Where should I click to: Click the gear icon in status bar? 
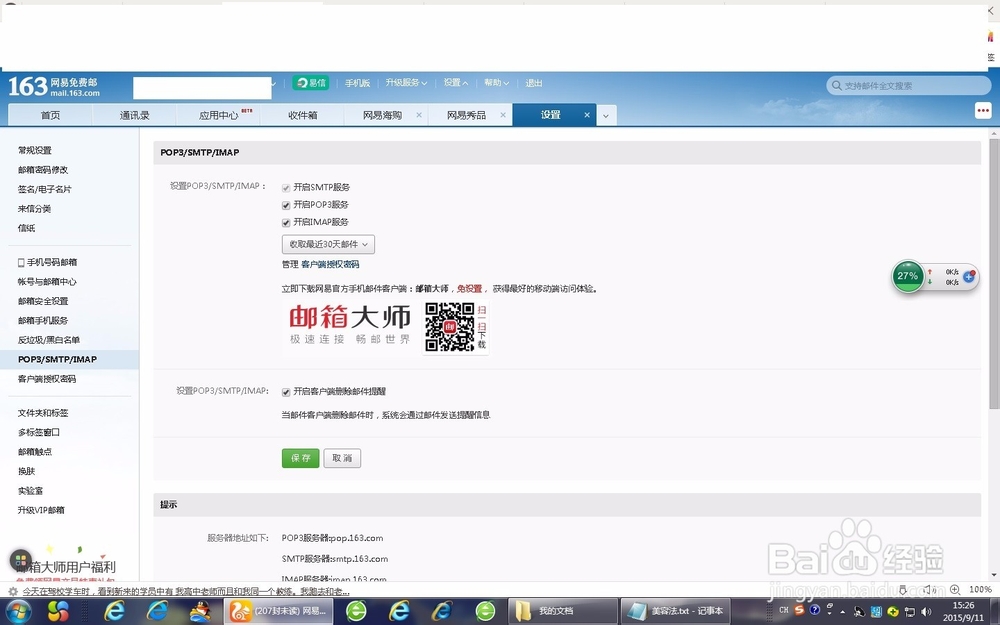pyautogui.click(x=13, y=591)
